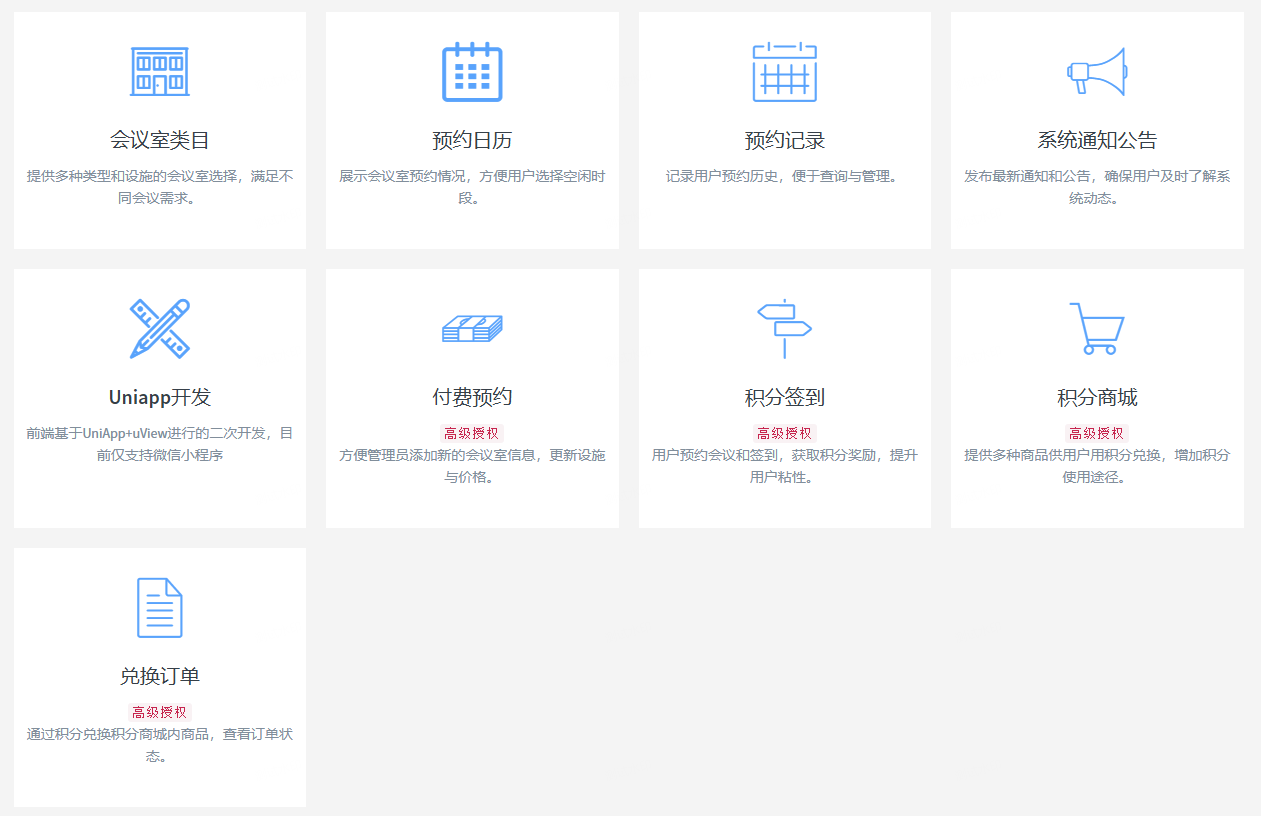Click the document icon for 兑换订单
The height and width of the screenshot is (816, 1261).
pos(160,608)
